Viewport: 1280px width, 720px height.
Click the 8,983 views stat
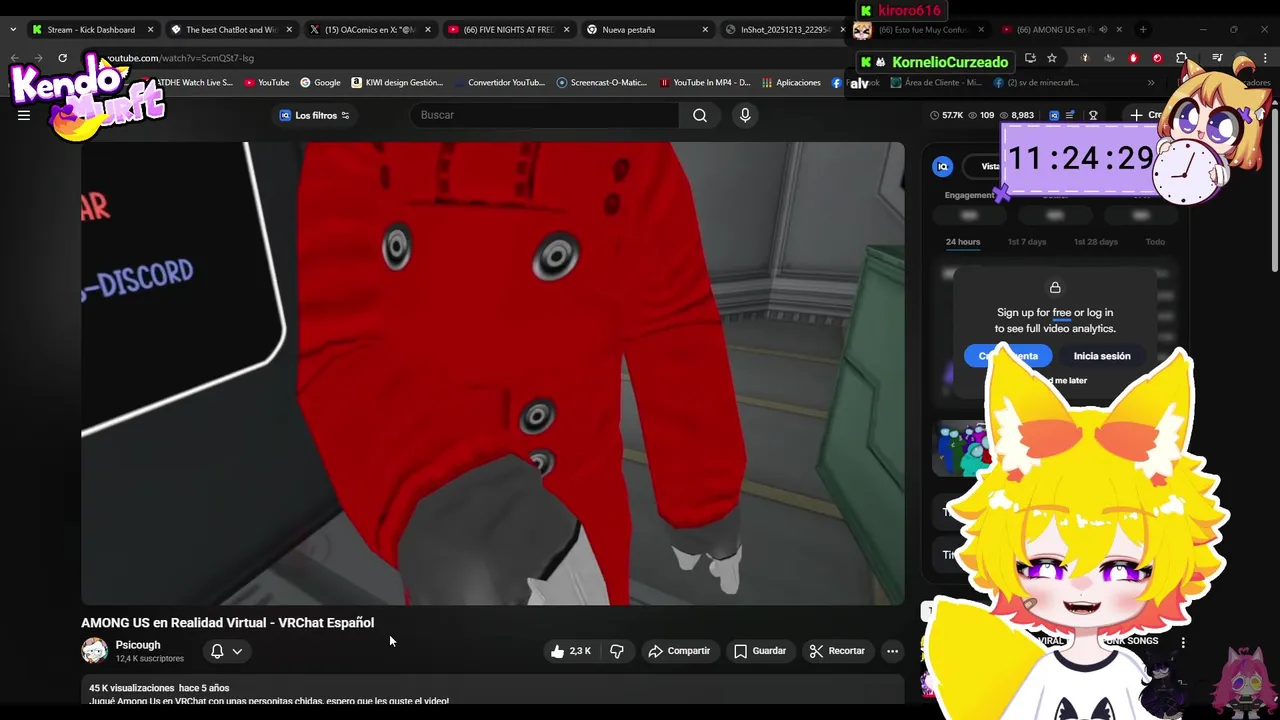(1016, 115)
